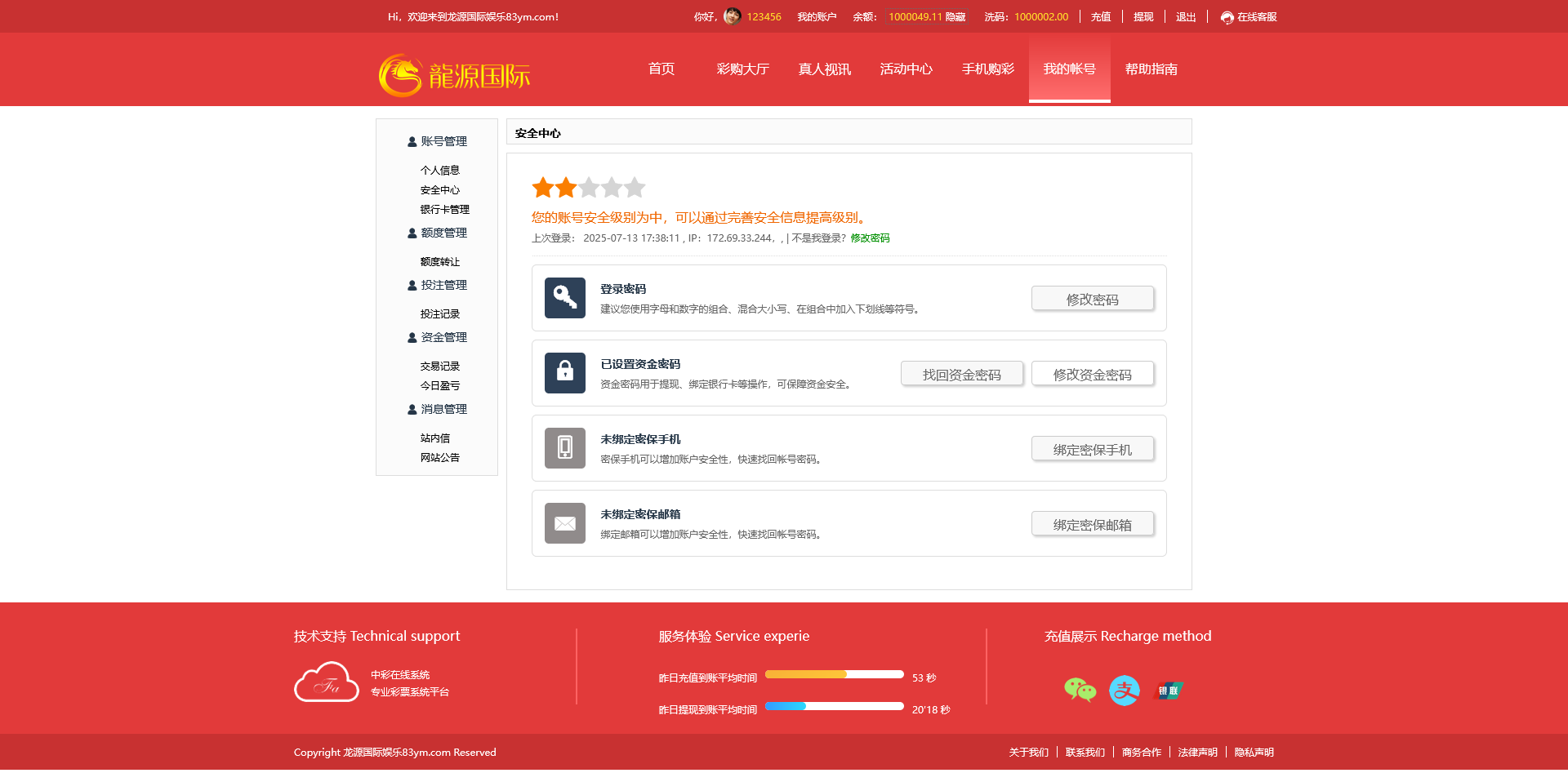Screen dimensions: 1568x773
Task: Go to 活动中心 in the top menu
Action: click(906, 69)
